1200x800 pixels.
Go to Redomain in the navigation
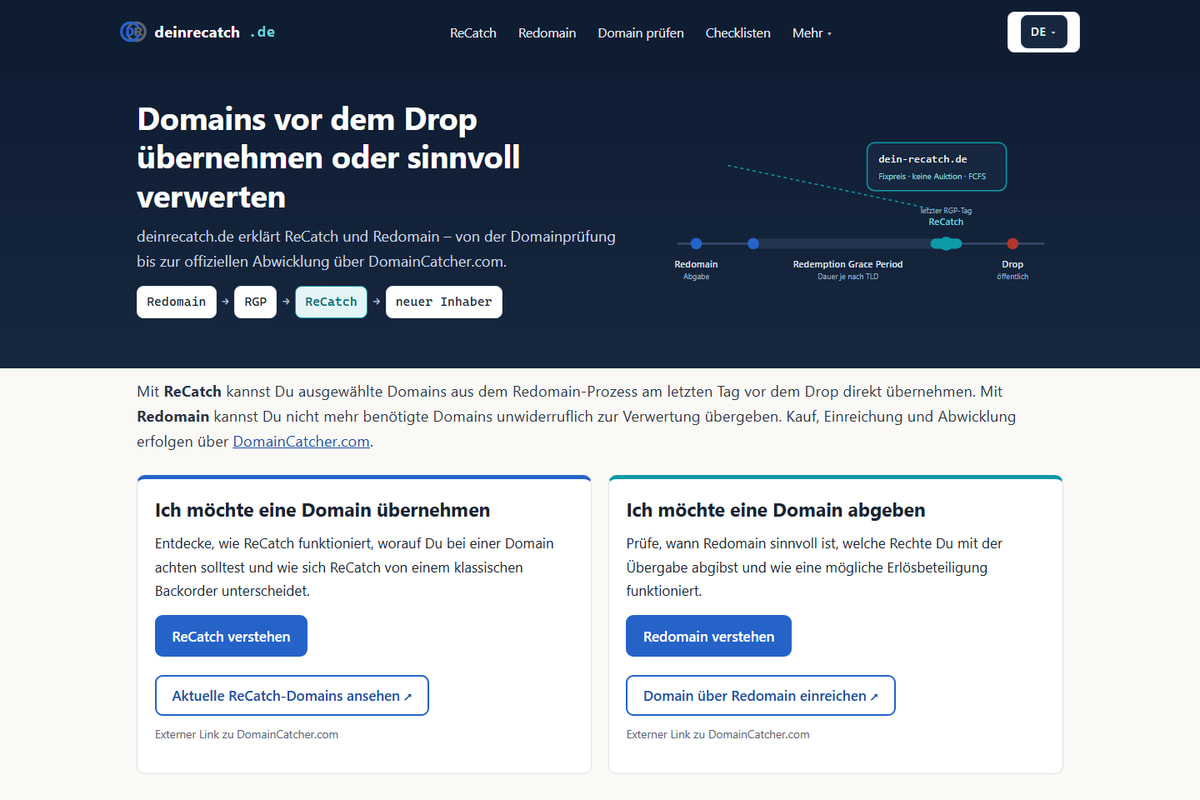tap(547, 33)
